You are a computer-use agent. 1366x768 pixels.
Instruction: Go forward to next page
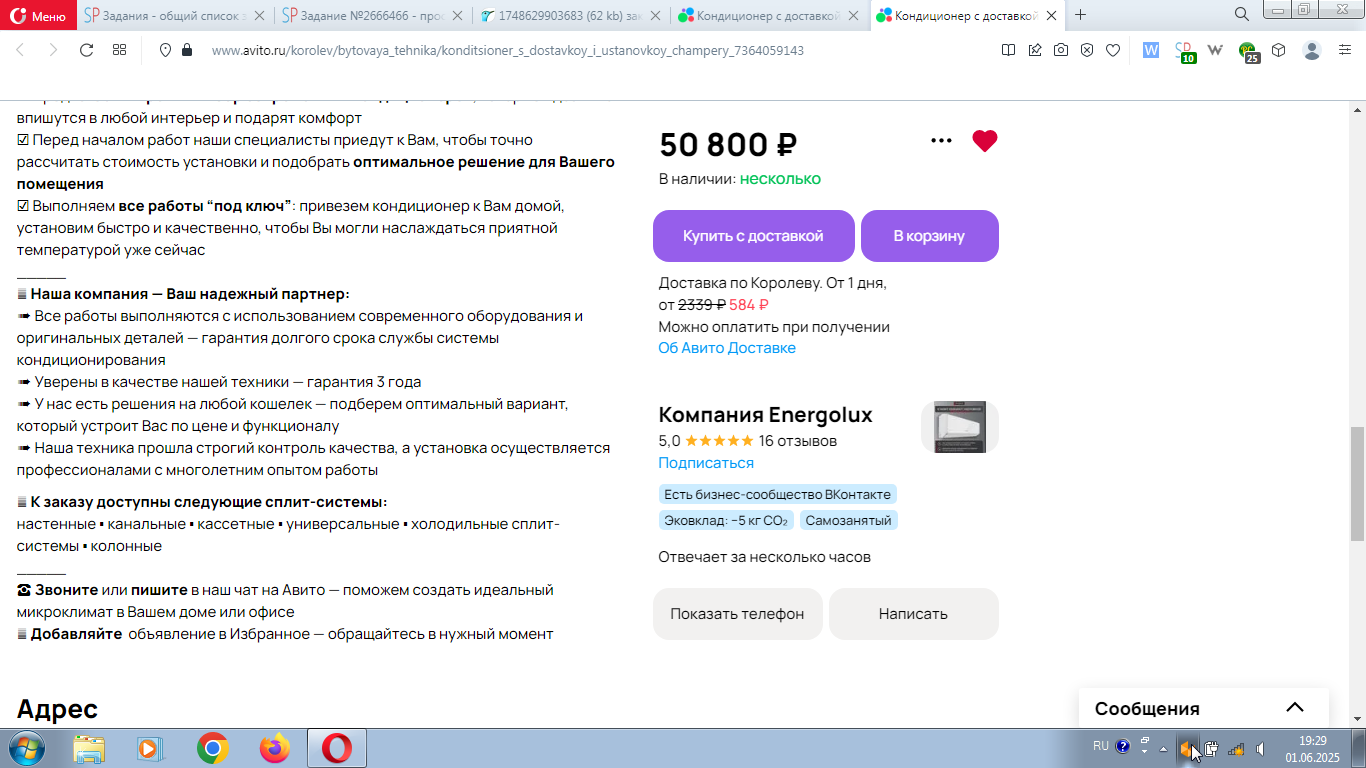53,50
